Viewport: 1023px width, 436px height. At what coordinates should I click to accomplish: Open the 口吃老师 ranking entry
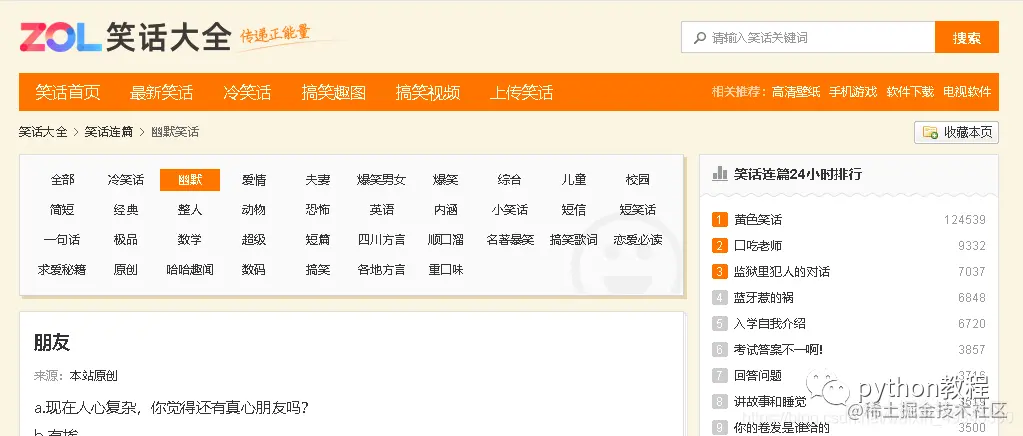coord(757,245)
